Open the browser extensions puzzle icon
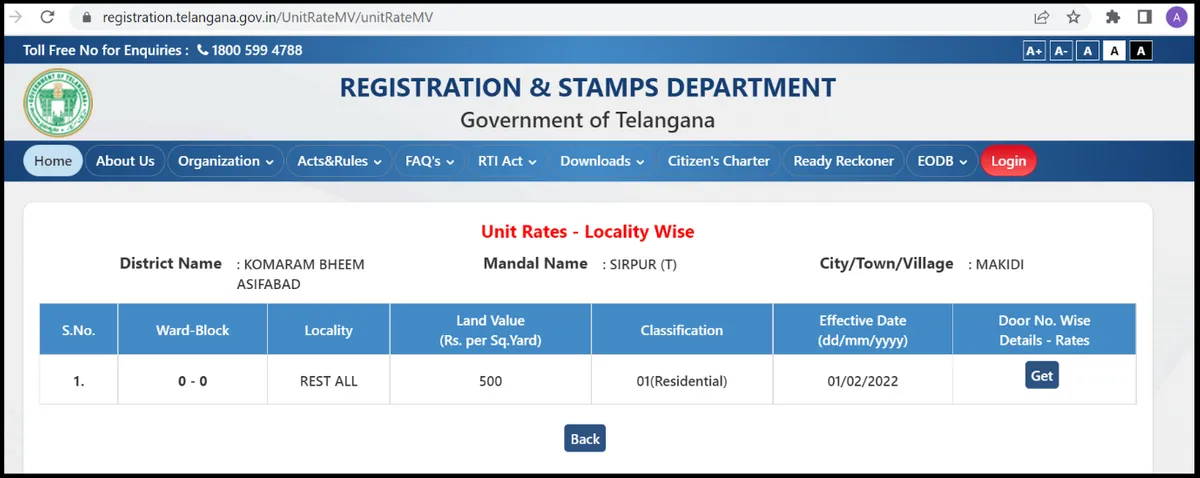1200x478 pixels. (1113, 17)
